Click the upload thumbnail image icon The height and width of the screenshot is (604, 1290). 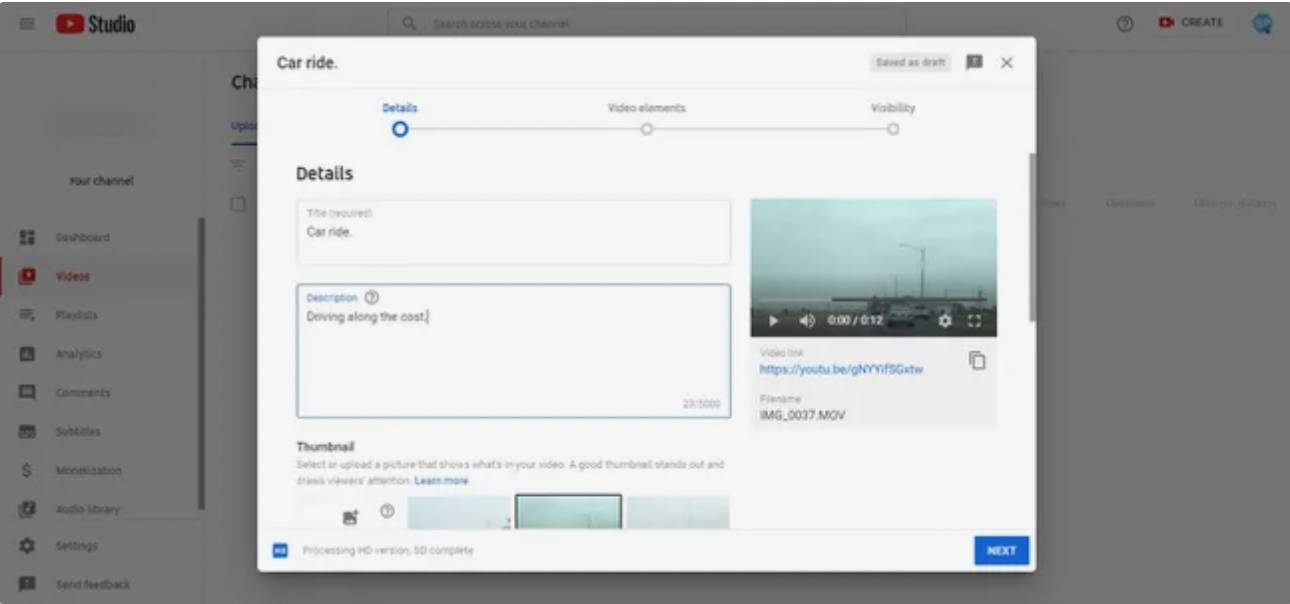350,517
